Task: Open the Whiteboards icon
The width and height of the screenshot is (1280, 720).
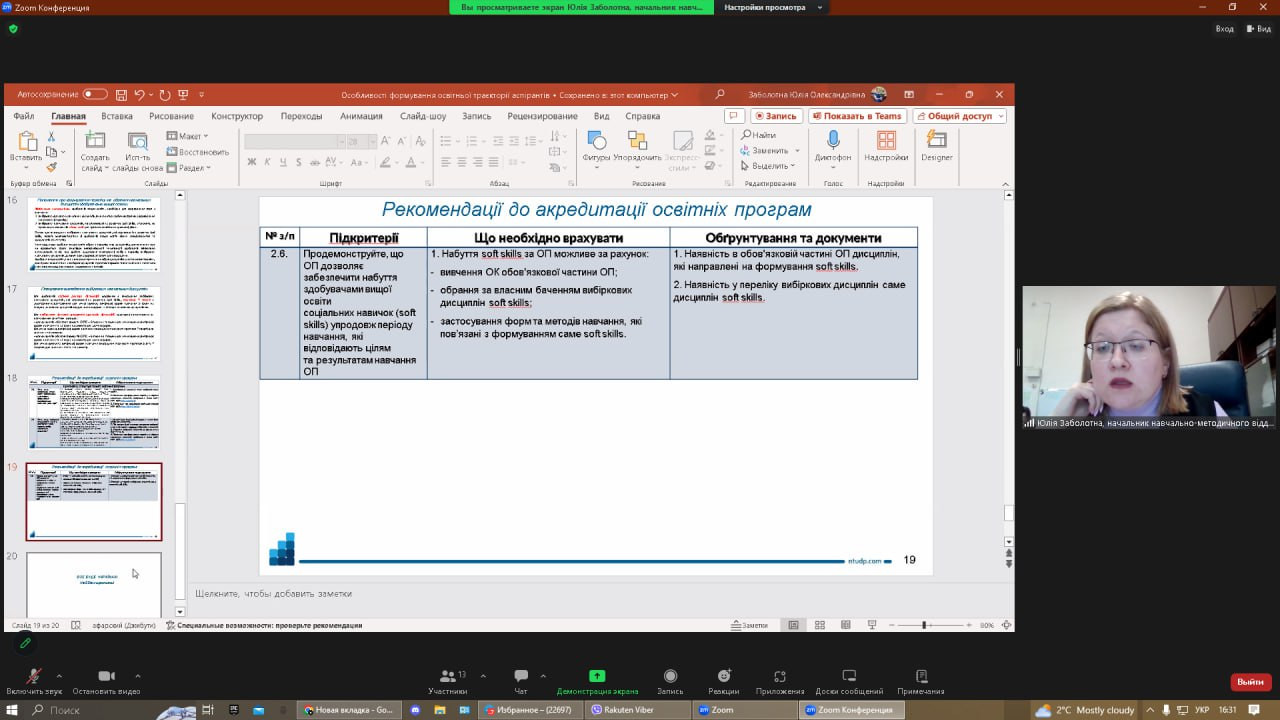Action: click(x=849, y=677)
